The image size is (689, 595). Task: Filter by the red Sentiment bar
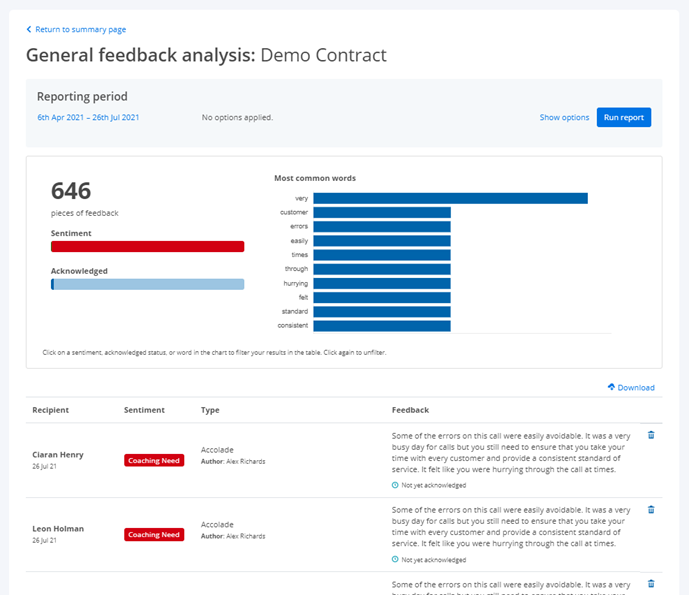(148, 247)
